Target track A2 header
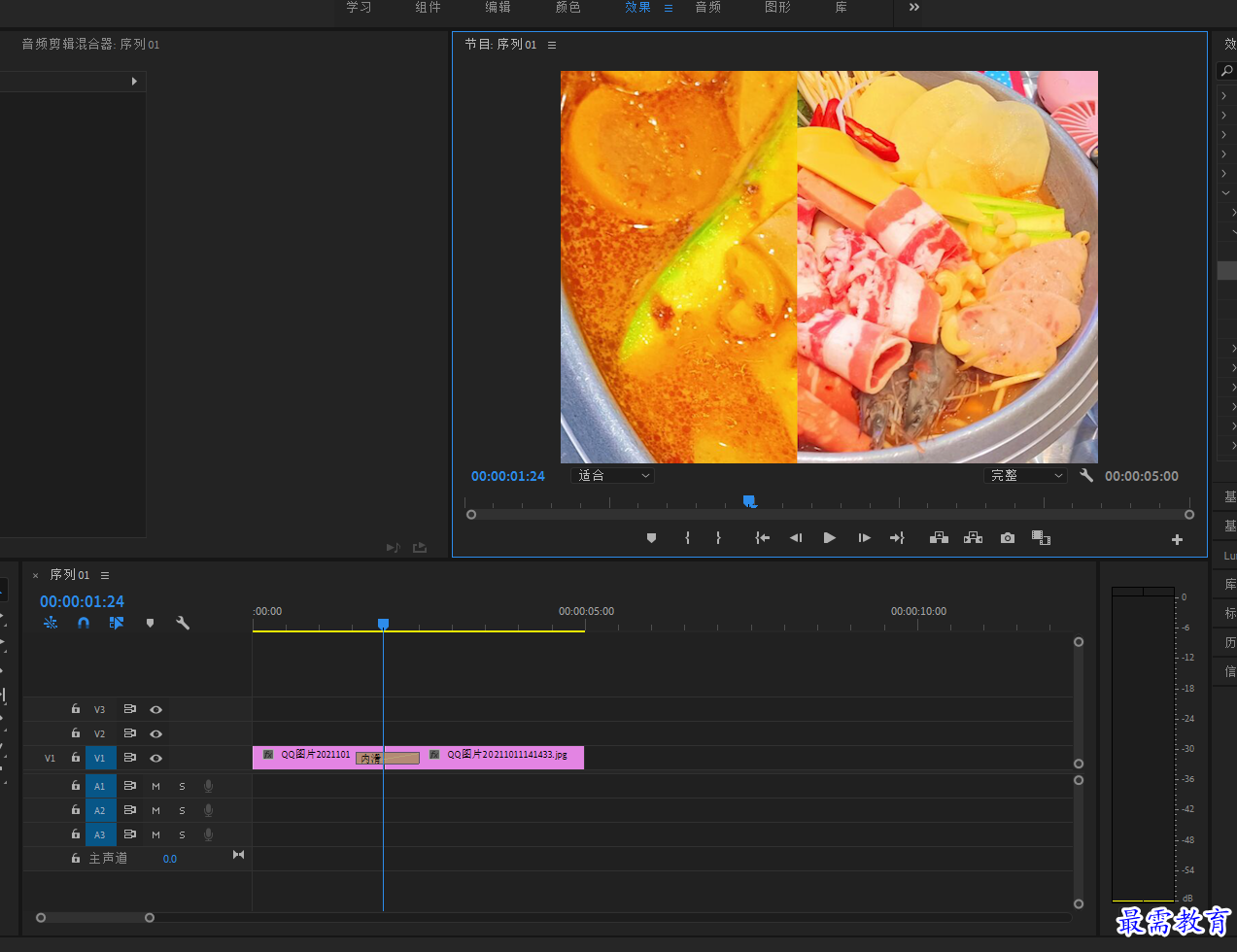Image resolution: width=1237 pixels, height=952 pixels. coord(100,810)
